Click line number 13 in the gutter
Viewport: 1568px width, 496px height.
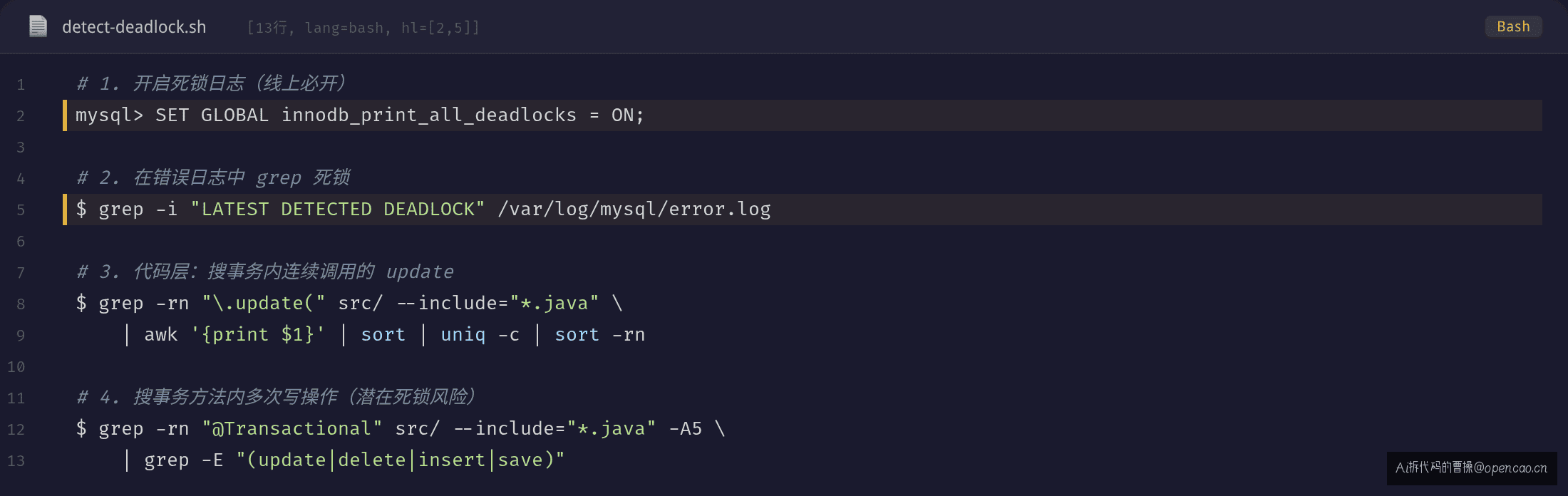(x=16, y=461)
